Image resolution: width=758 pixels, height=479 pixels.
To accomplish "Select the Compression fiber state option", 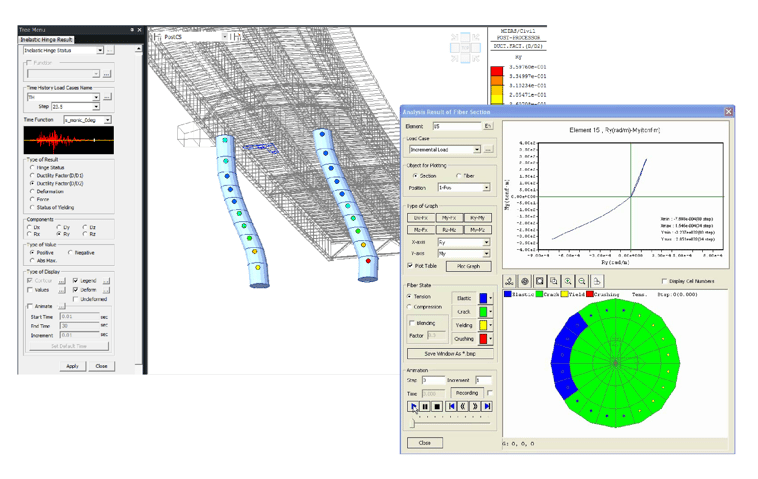I will (x=411, y=307).
